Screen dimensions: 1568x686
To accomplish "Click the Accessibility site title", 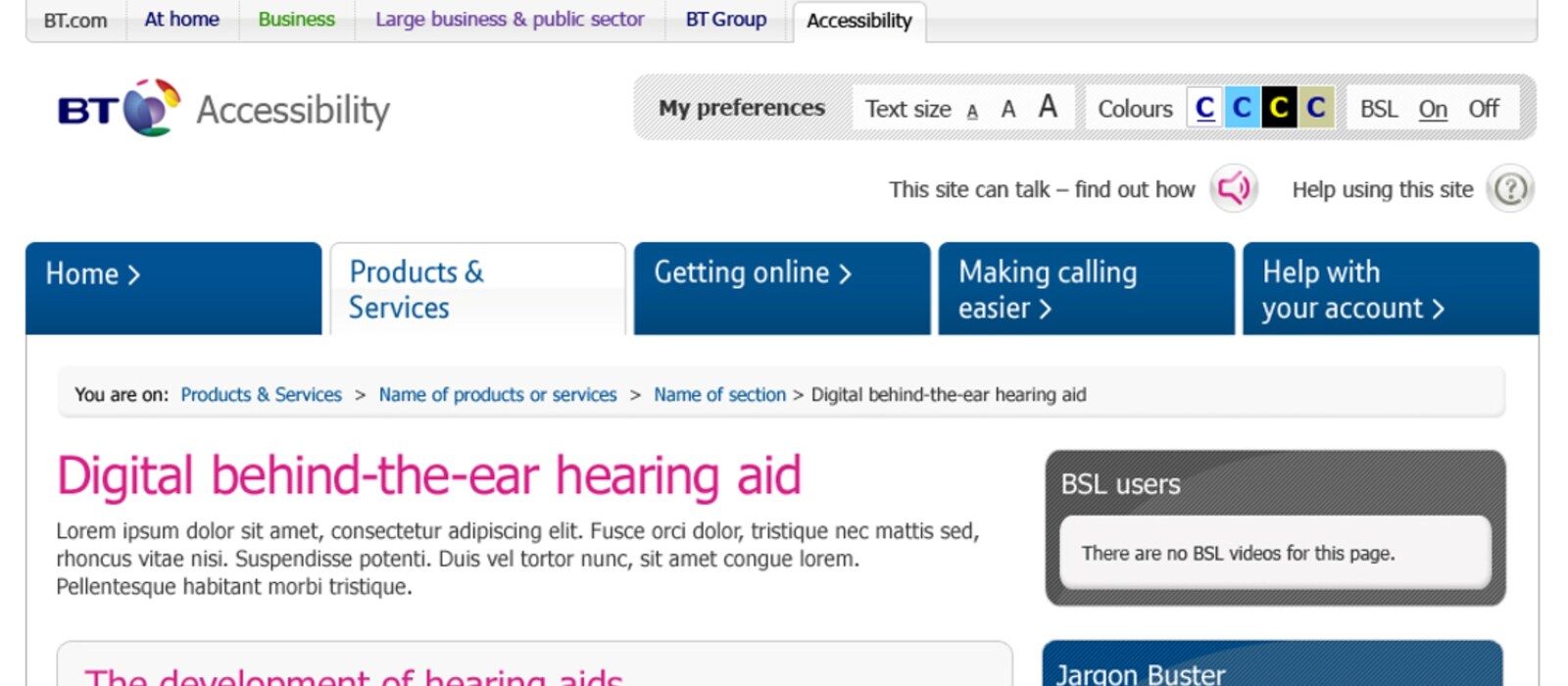I will 293,110.
